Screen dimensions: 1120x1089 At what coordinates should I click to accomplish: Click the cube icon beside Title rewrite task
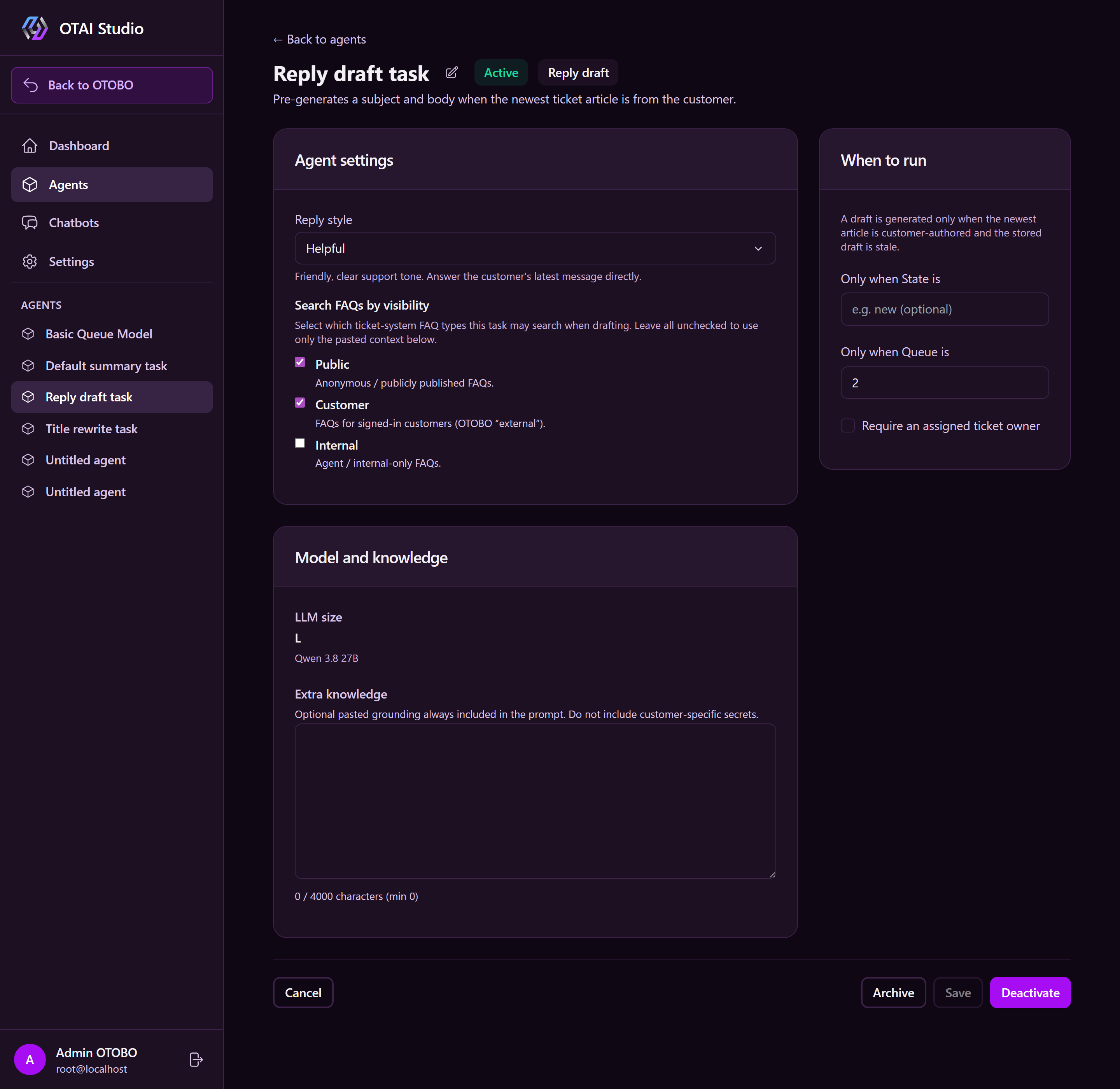(28, 429)
